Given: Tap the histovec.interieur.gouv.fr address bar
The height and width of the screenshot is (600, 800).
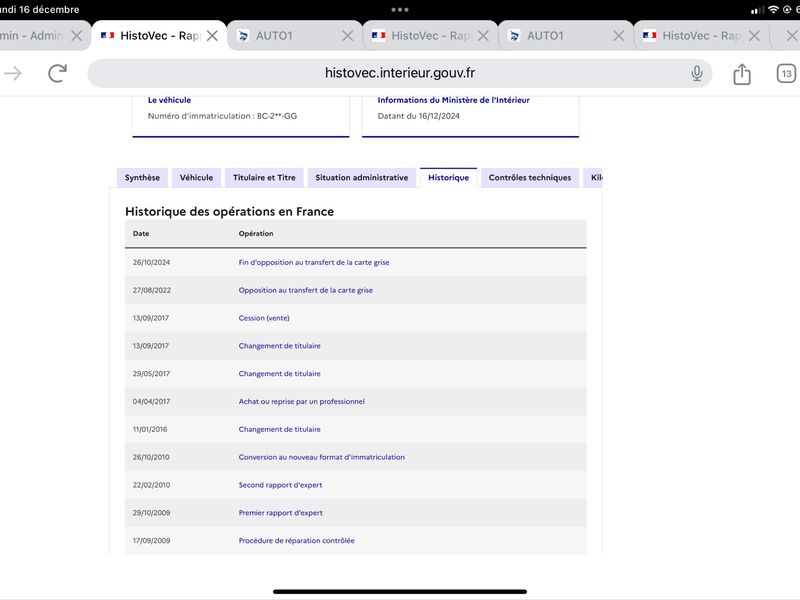Looking at the screenshot, I should point(399,73).
